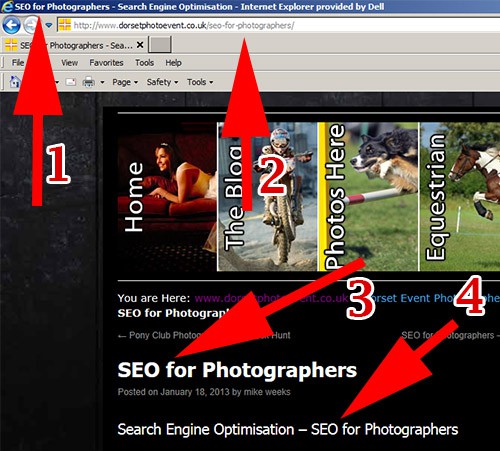This screenshot has width=500, height=451.
Task: Click the Internet Explorer logo in title bar
Action: [6, 6]
